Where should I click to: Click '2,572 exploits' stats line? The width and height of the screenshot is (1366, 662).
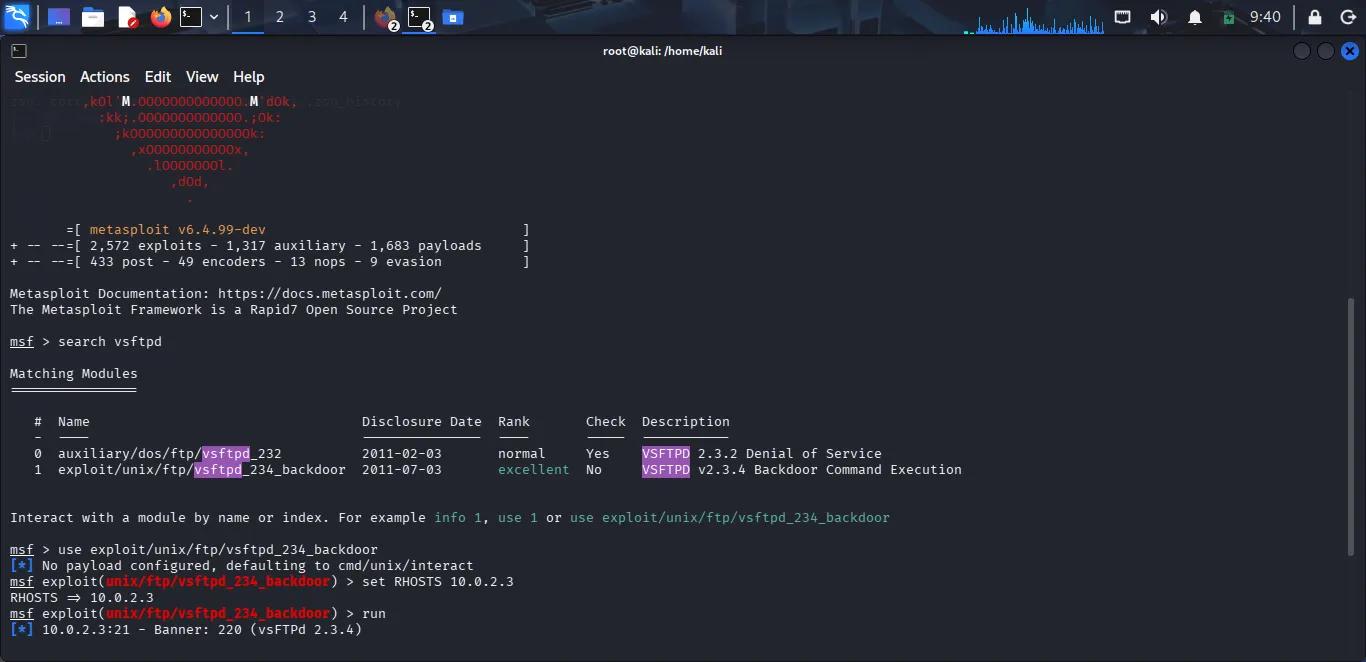pyautogui.click(x=270, y=246)
